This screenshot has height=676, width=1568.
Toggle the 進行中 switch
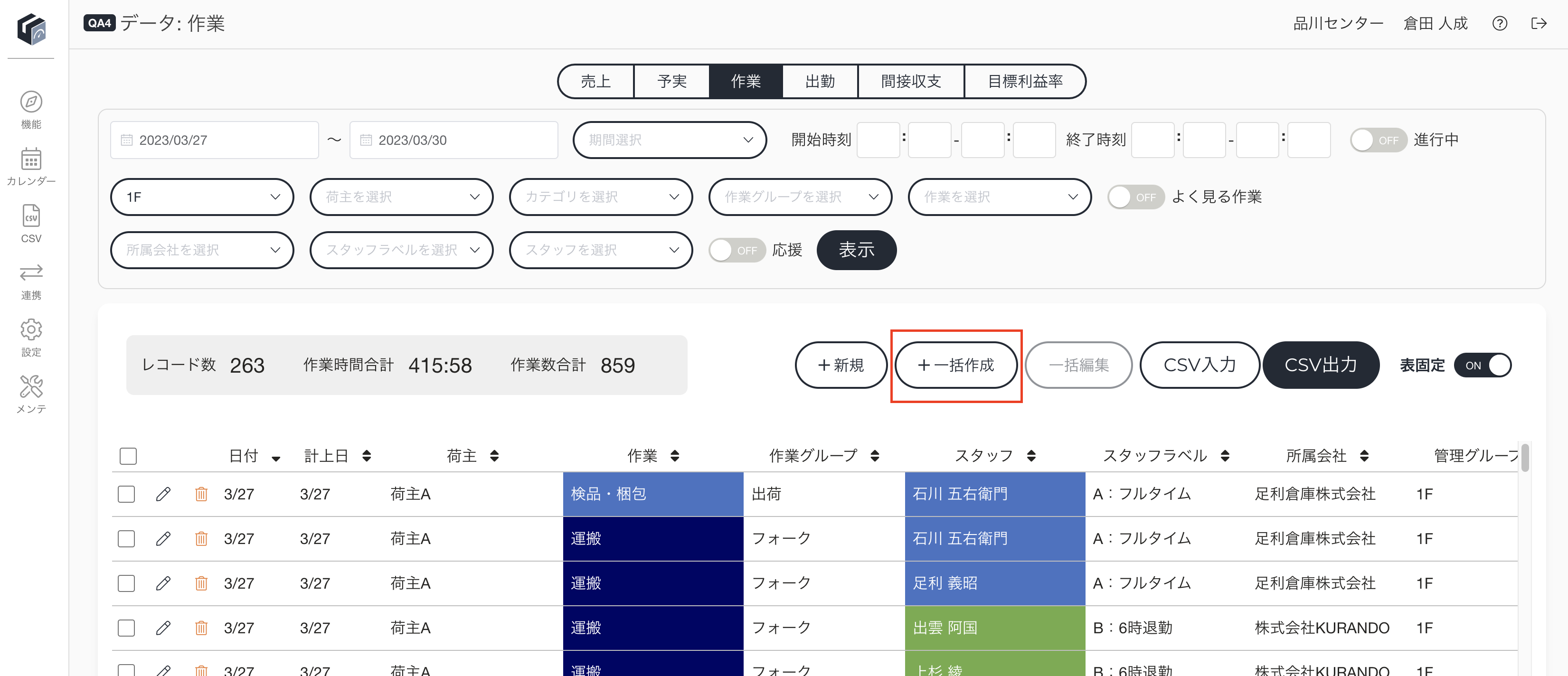click(x=1378, y=141)
